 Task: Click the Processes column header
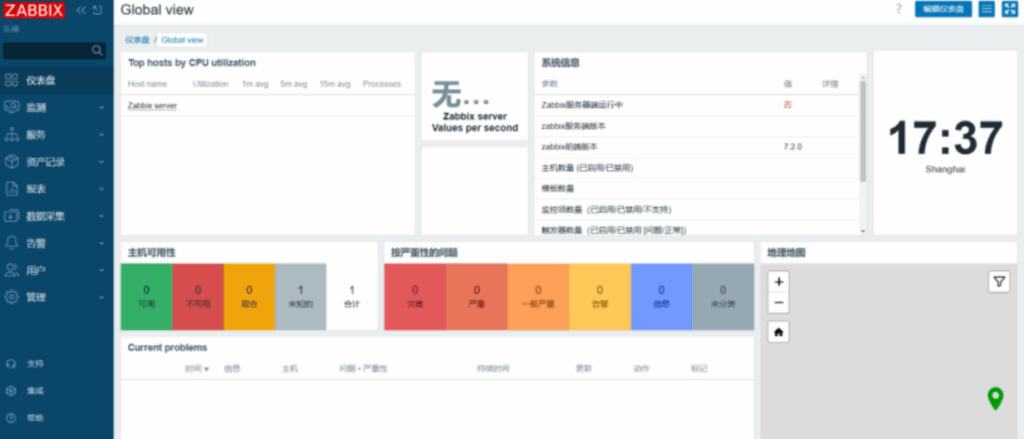point(382,84)
